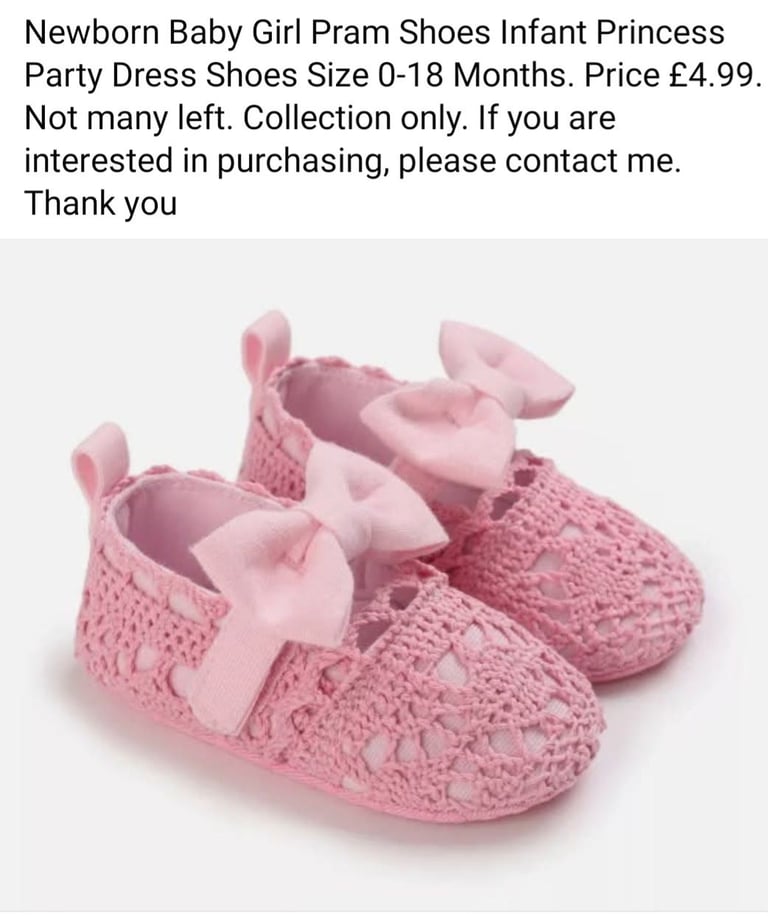Open the pink baby shoes product photo
The width and height of the screenshot is (768, 916).
click(x=384, y=576)
